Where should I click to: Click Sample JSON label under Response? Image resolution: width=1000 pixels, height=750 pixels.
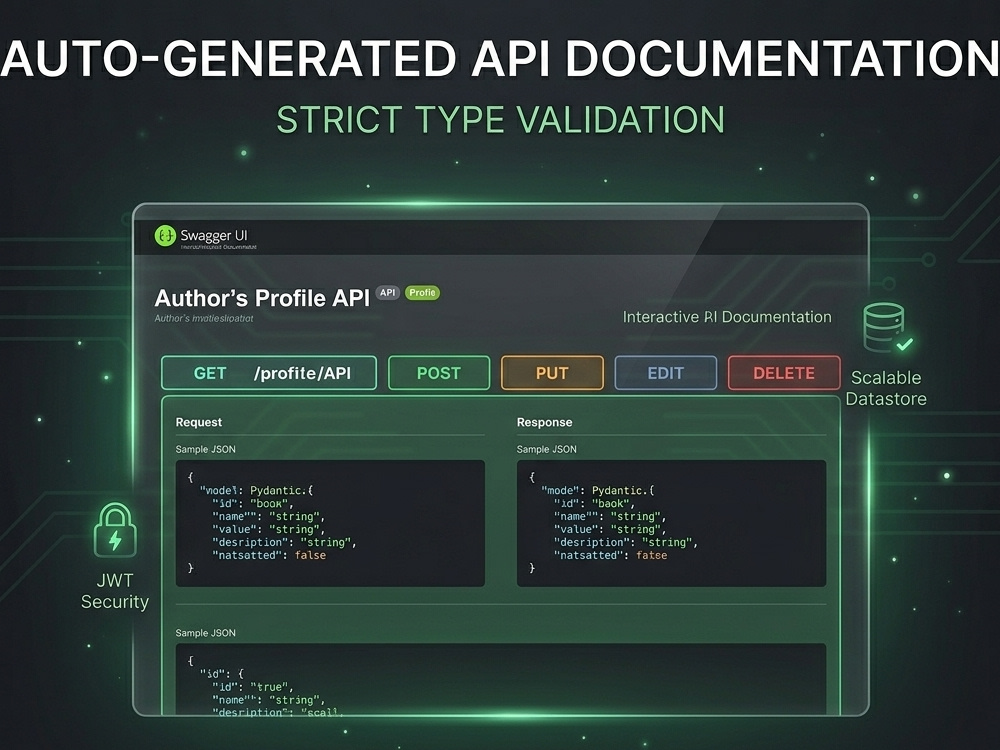click(547, 449)
